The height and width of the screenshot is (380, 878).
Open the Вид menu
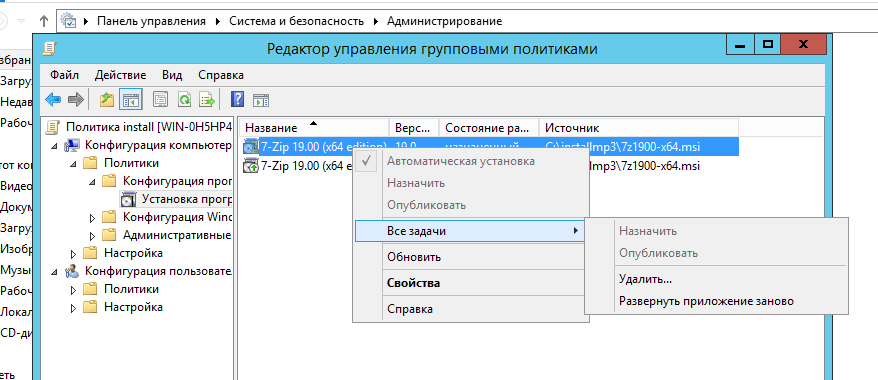pyautogui.click(x=172, y=75)
